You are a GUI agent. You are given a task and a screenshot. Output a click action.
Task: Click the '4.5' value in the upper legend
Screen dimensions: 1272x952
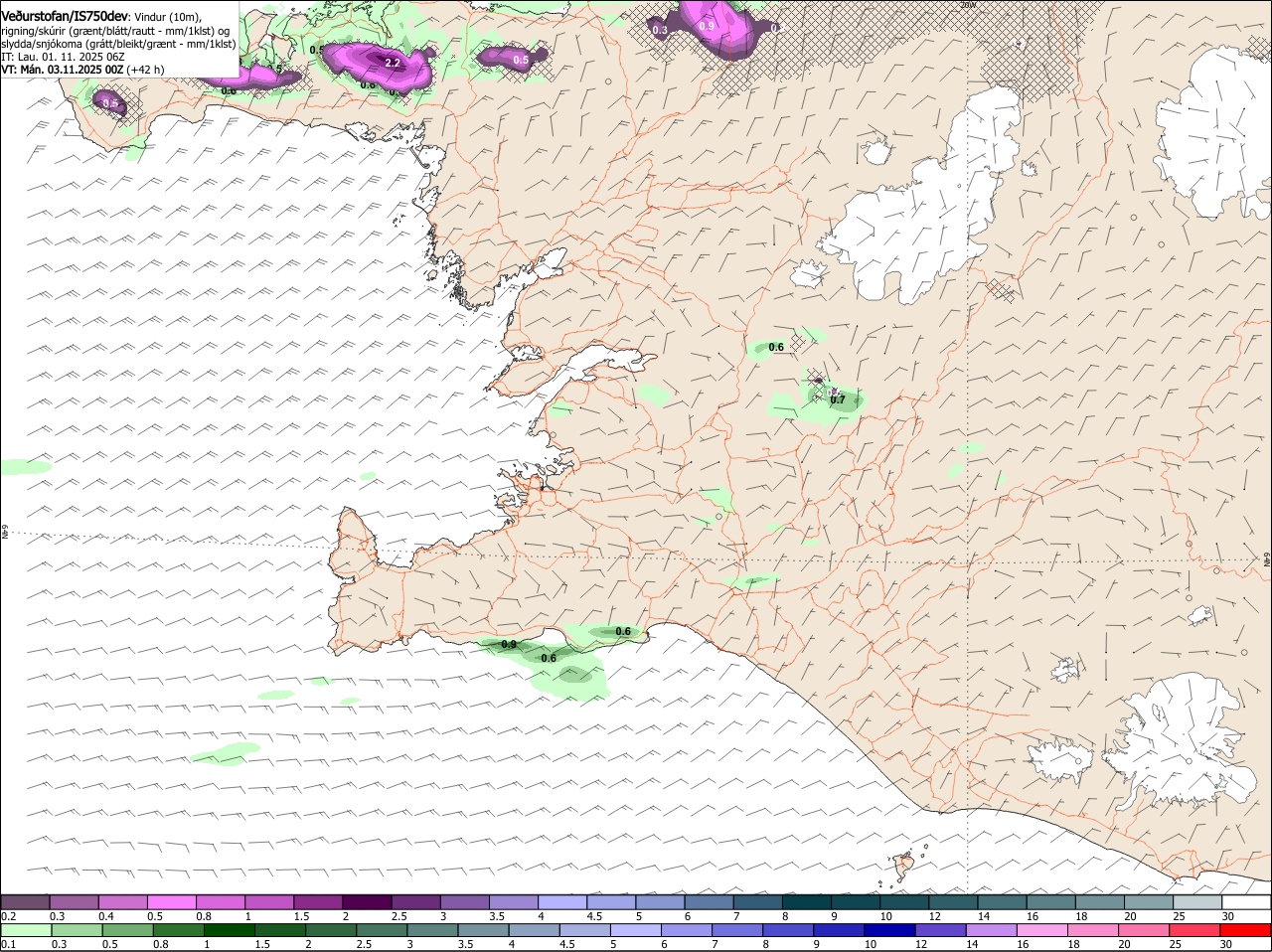click(594, 916)
